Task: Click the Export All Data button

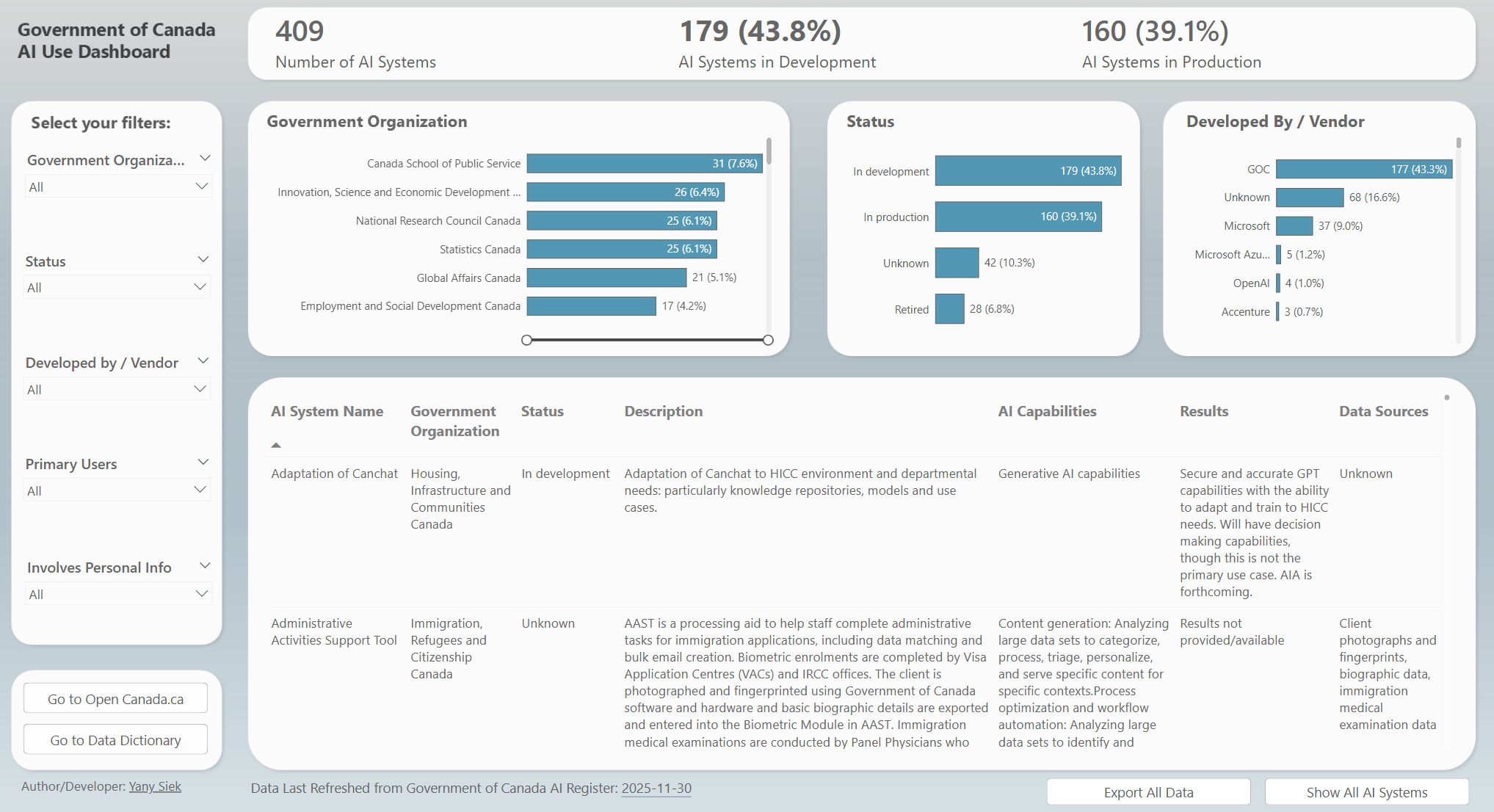Action: (x=1147, y=791)
